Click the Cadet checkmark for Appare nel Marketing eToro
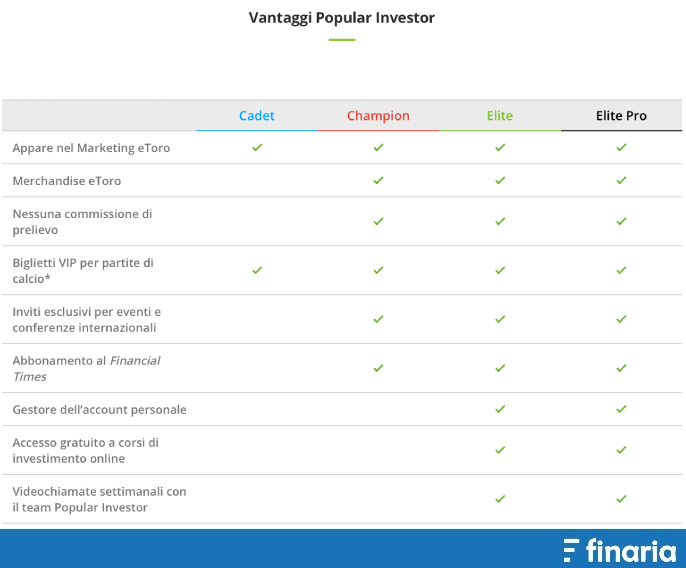The image size is (686, 568). (257, 147)
